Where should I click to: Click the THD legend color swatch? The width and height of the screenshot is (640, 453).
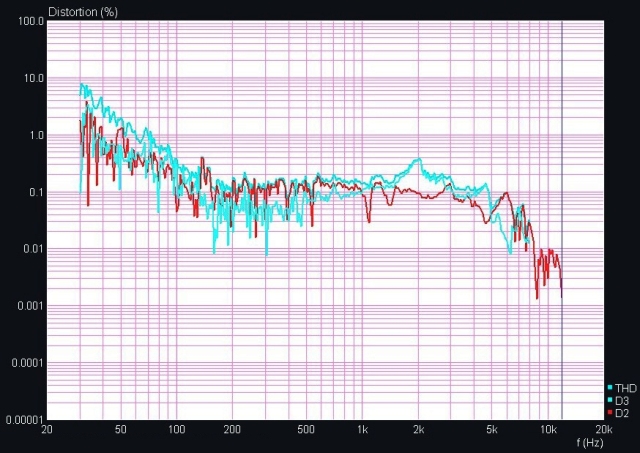[x=610, y=387]
